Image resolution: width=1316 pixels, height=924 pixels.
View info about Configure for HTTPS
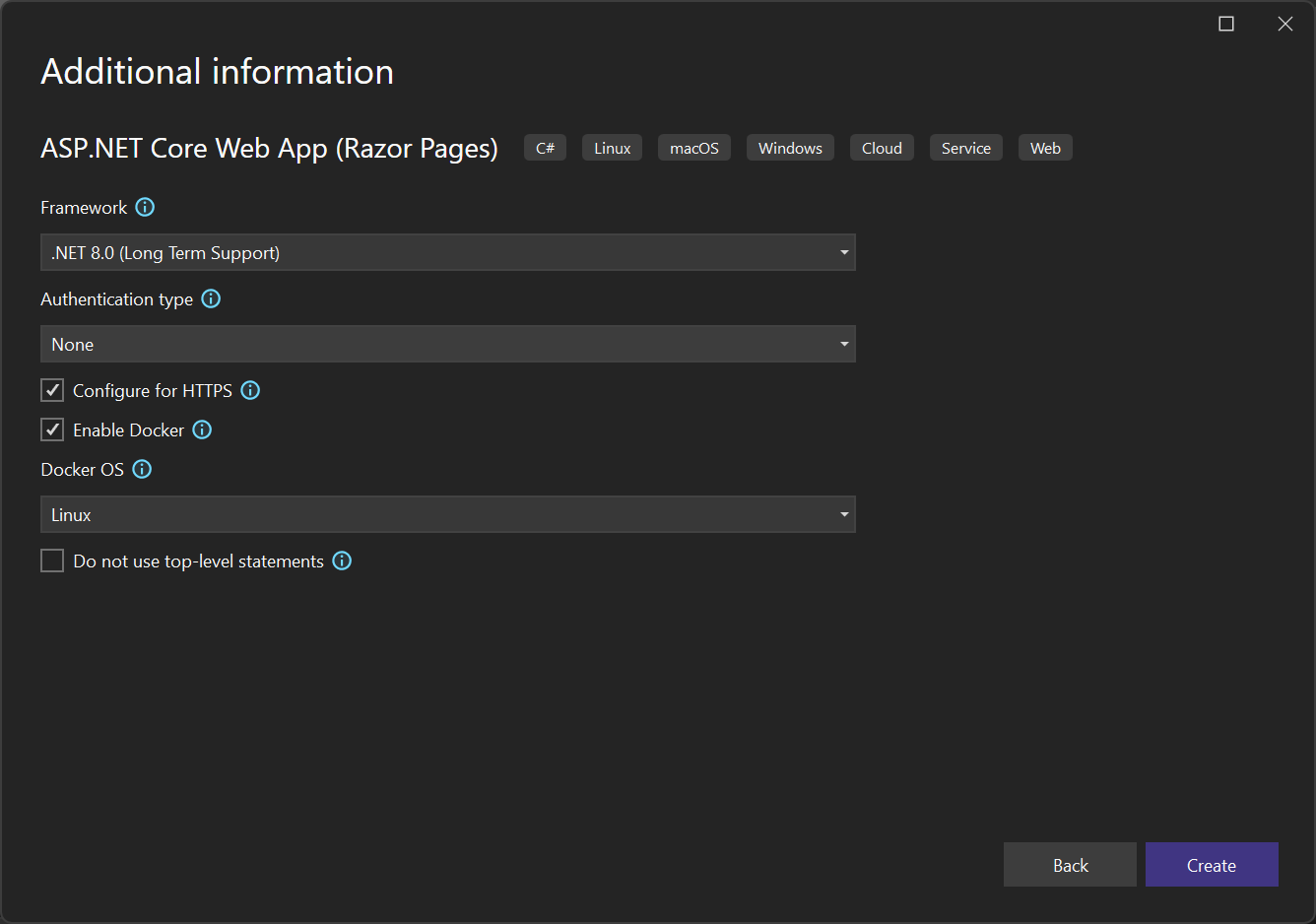pos(250,390)
